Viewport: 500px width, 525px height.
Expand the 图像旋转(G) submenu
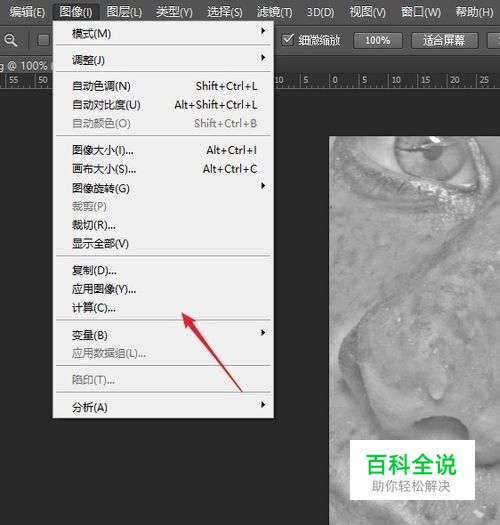click(163, 188)
